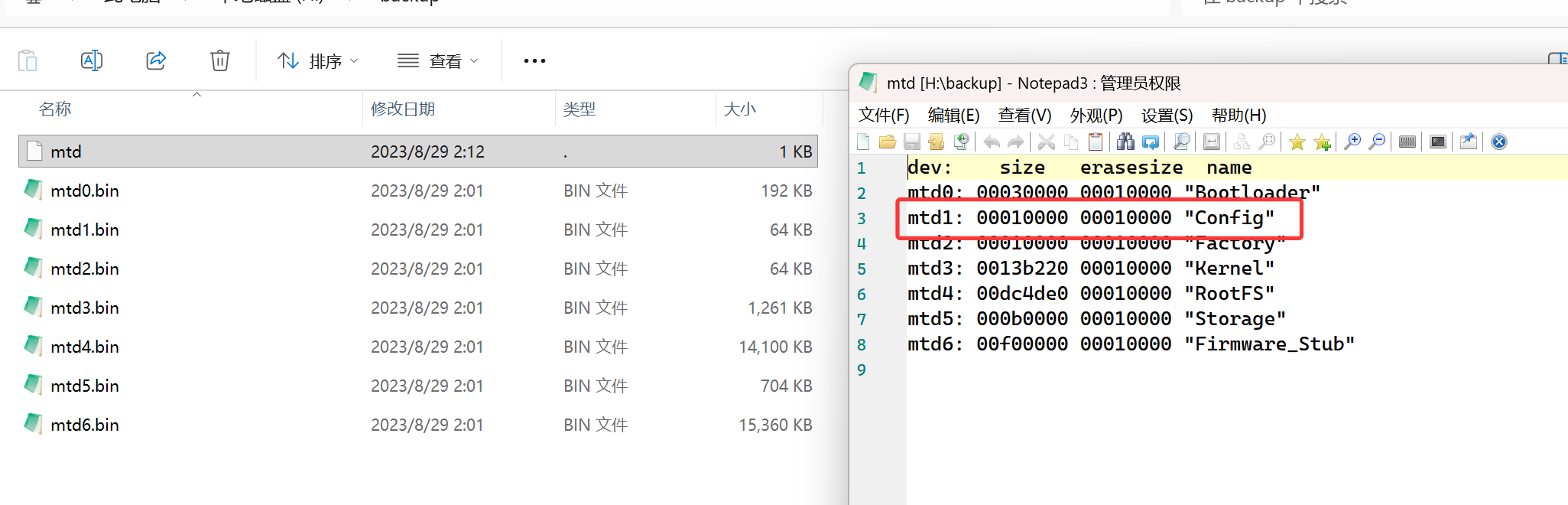1568x505 pixels.
Task: Sort files by the 修改日期 column header
Action: click(403, 109)
